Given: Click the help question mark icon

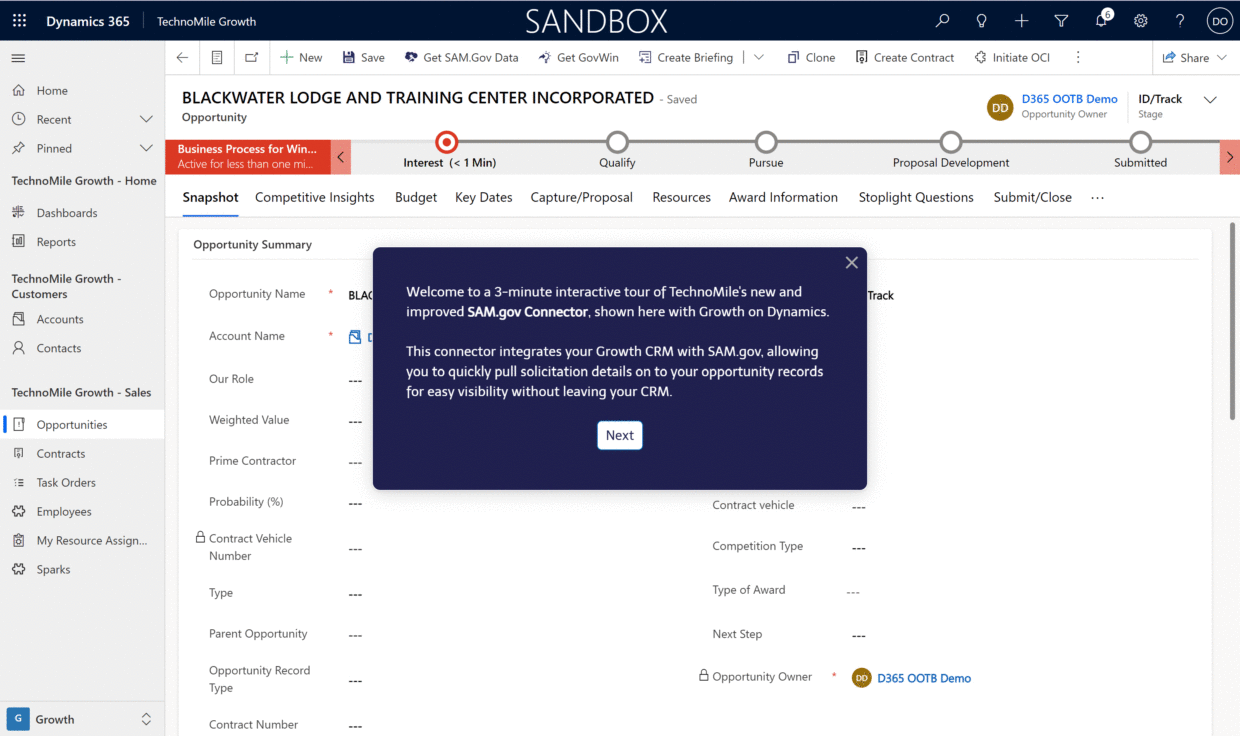Looking at the screenshot, I should pos(1180,21).
